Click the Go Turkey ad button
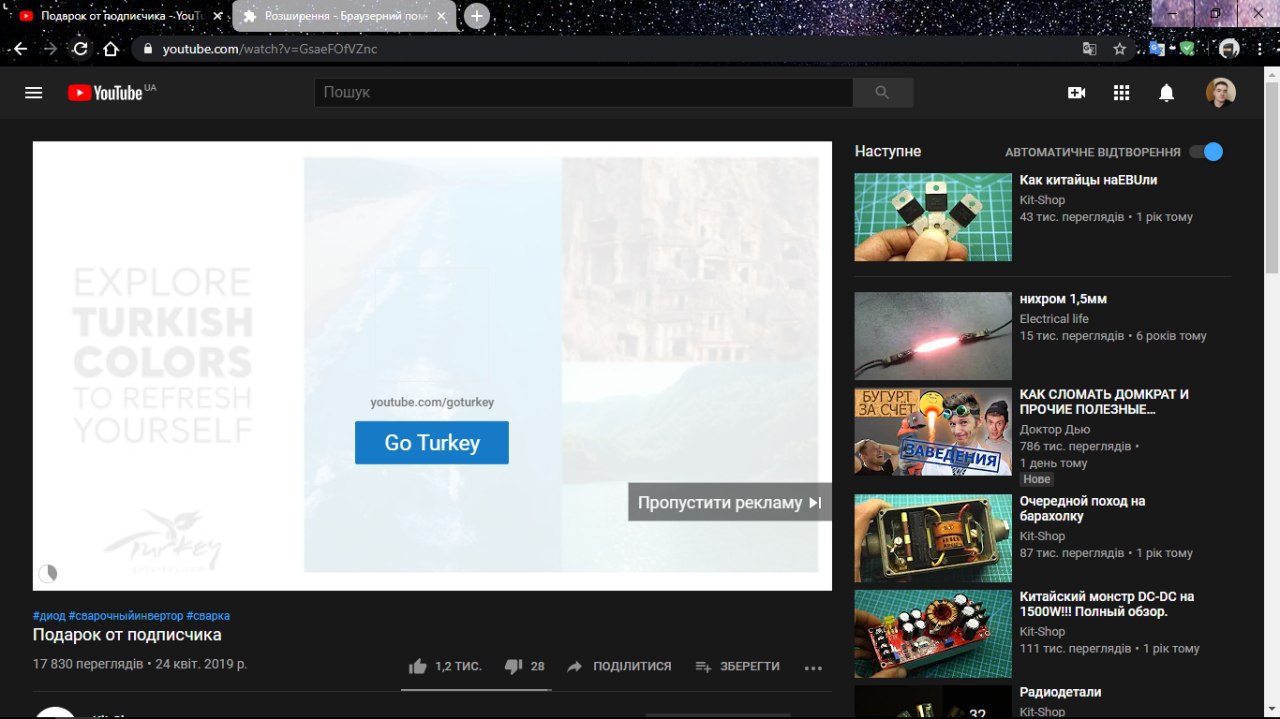This screenshot has width=1280, height=719. 432,442
